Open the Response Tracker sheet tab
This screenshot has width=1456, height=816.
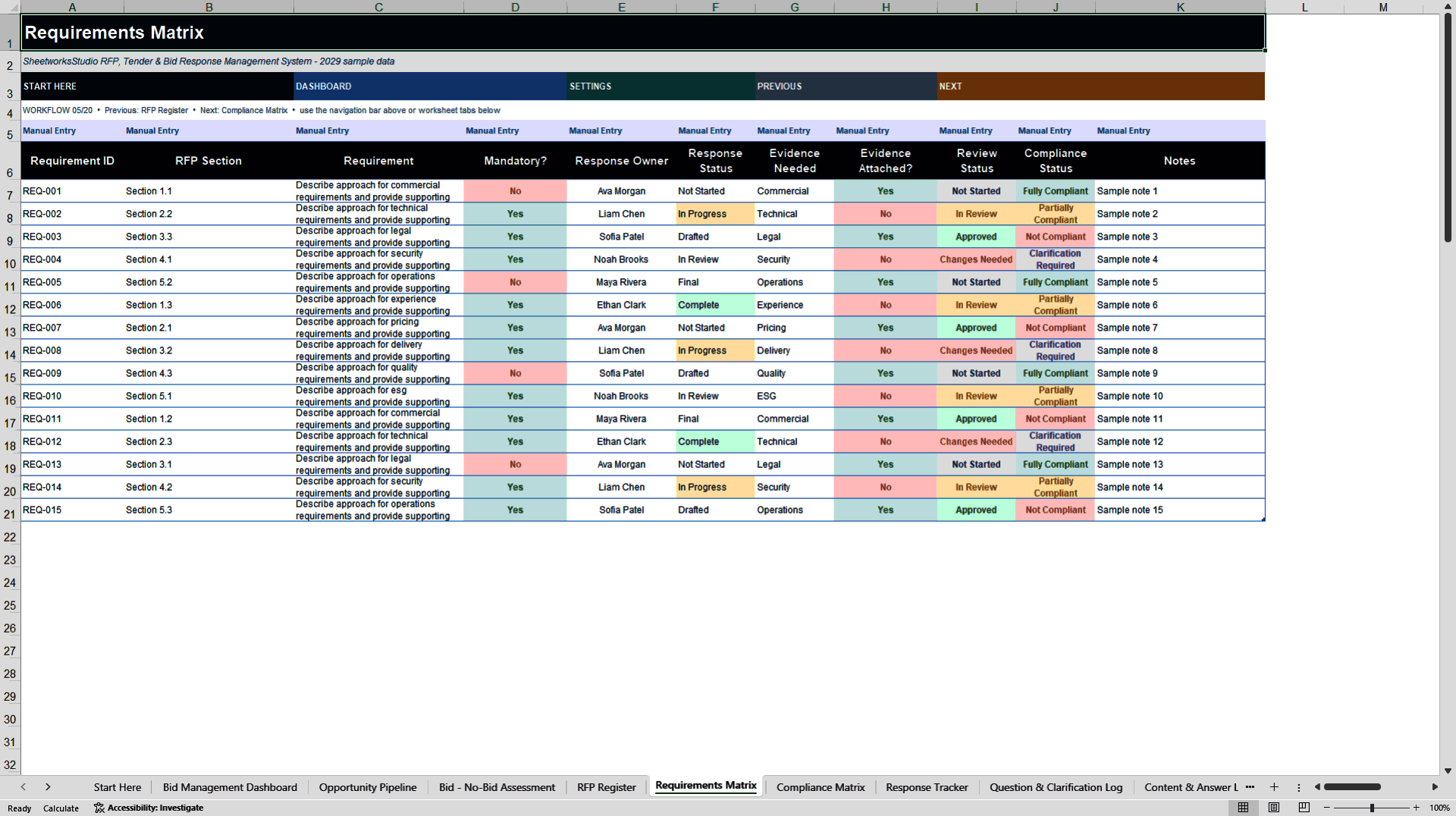pyautogui.click(x=927, y=787)
